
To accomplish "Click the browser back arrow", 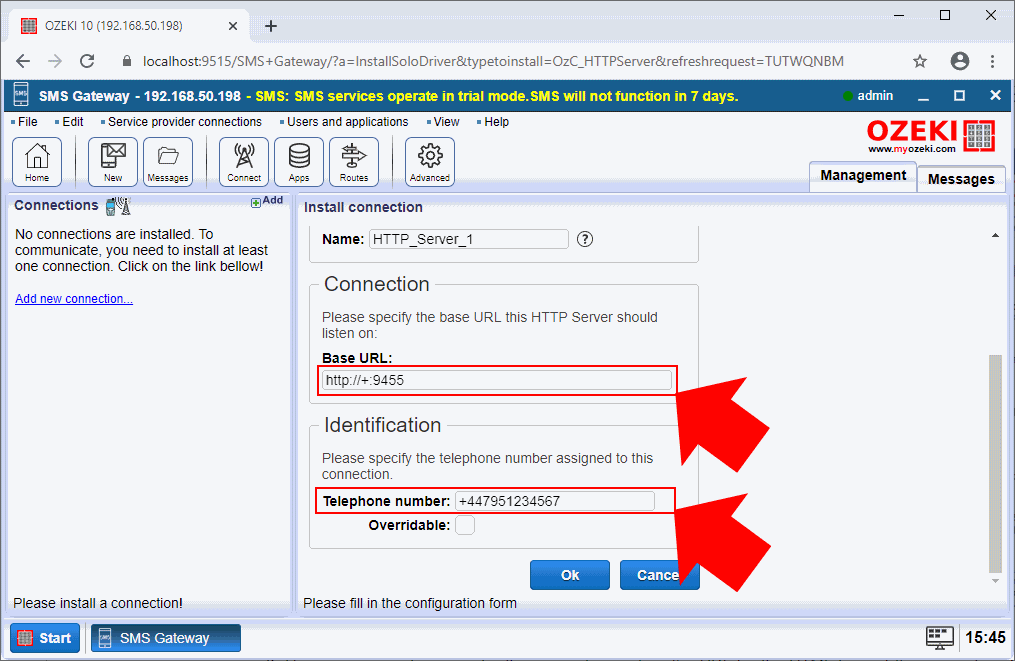I will tap(23, 61).
